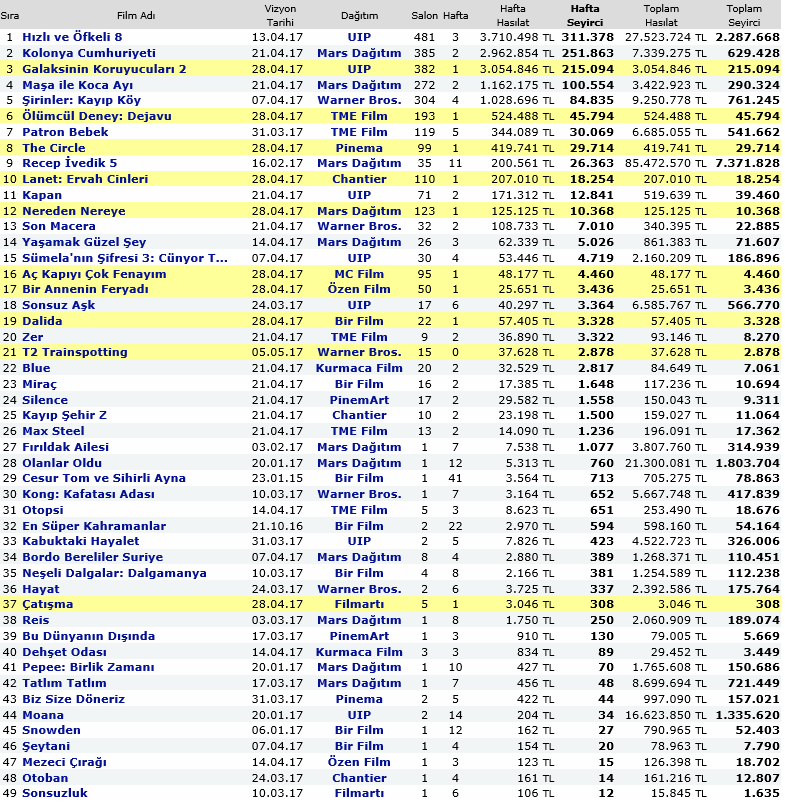
Task: Click Kayıp Şehir Z title
Action: [65, 415]
